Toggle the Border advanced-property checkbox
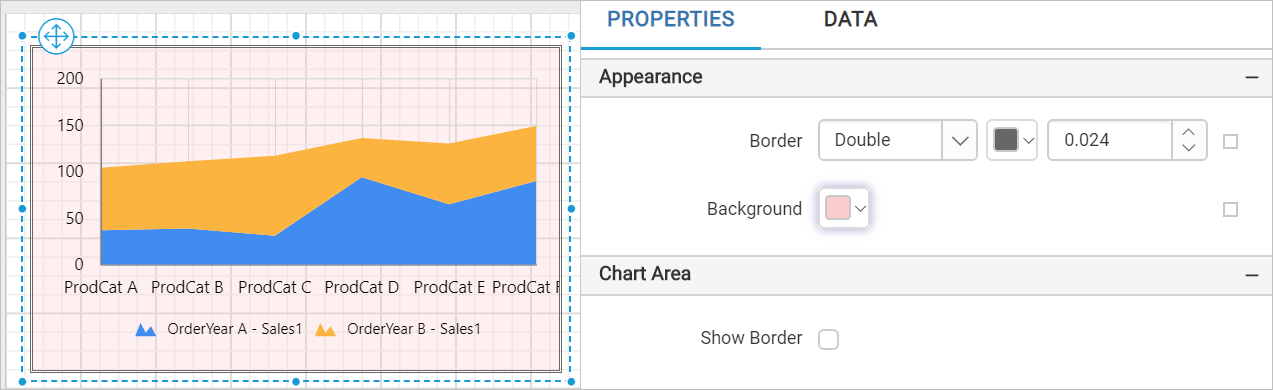The width and height of the screenshot is (1273, 390). coord(1231,142)
